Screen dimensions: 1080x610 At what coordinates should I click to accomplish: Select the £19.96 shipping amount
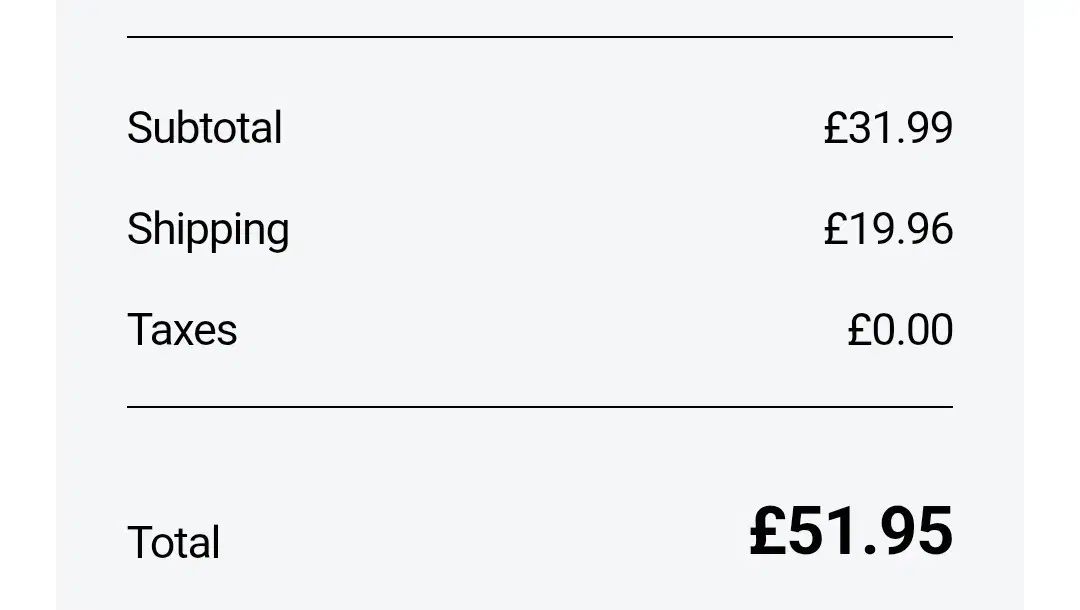click(888, 229)
